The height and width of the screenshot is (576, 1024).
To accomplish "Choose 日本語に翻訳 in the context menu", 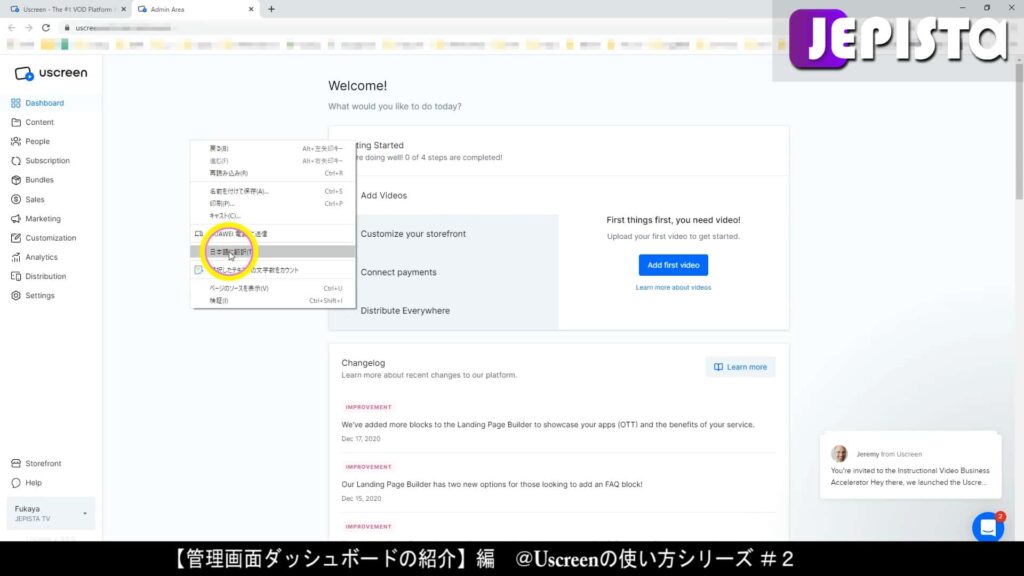I will pyautogui.click(x=273, y=251).
